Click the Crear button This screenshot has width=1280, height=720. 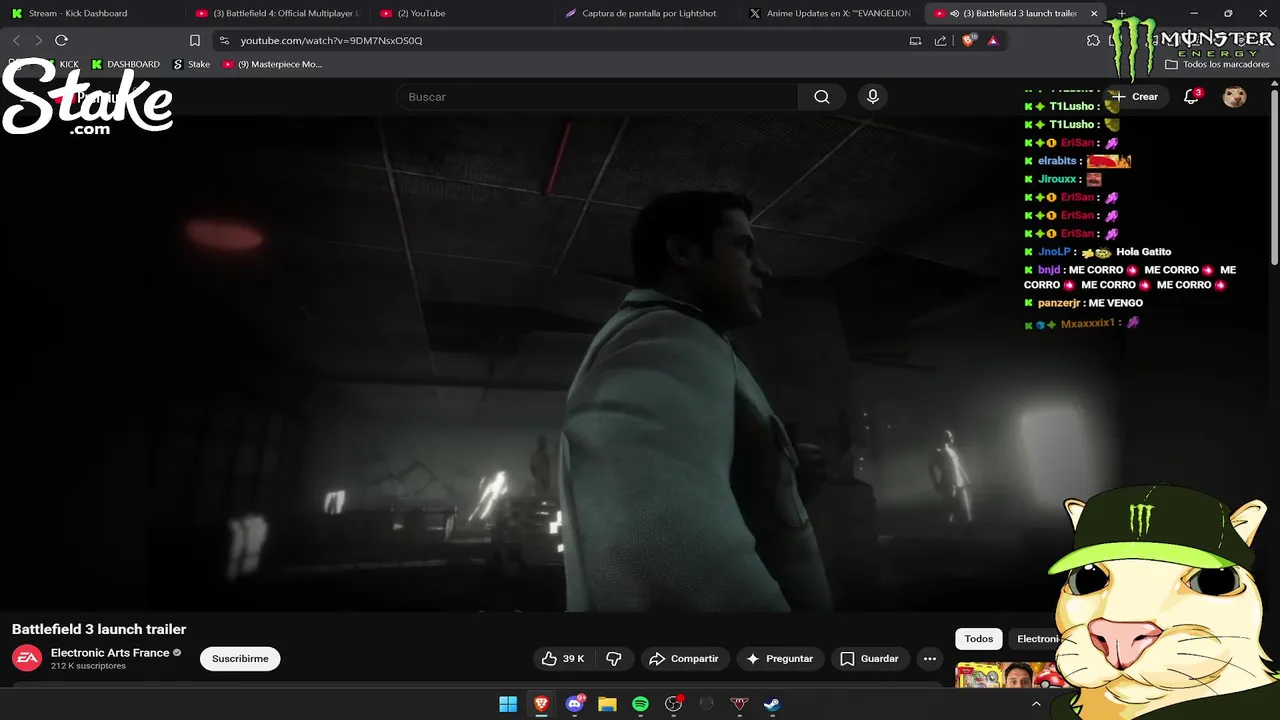(1135, 97)
